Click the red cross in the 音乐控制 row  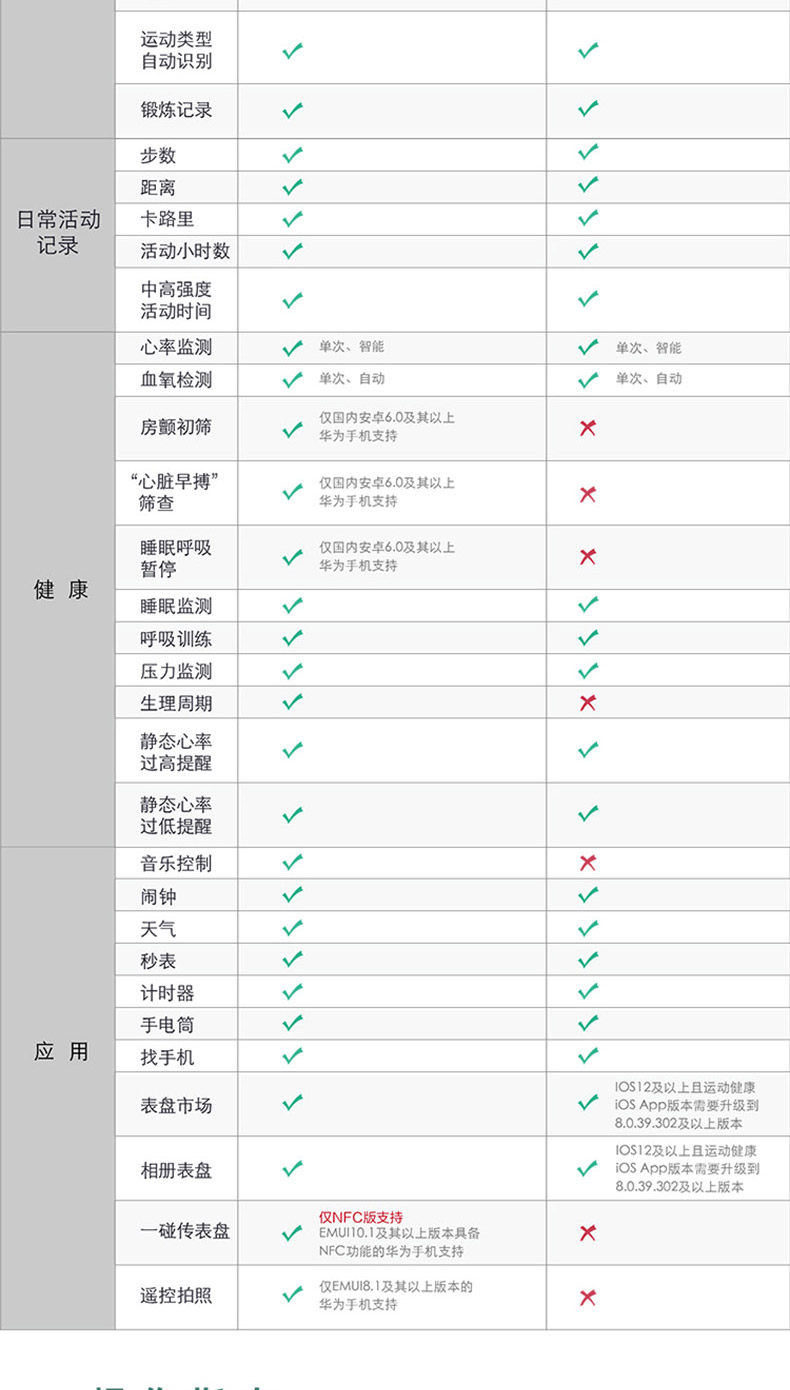coord(588,863)
